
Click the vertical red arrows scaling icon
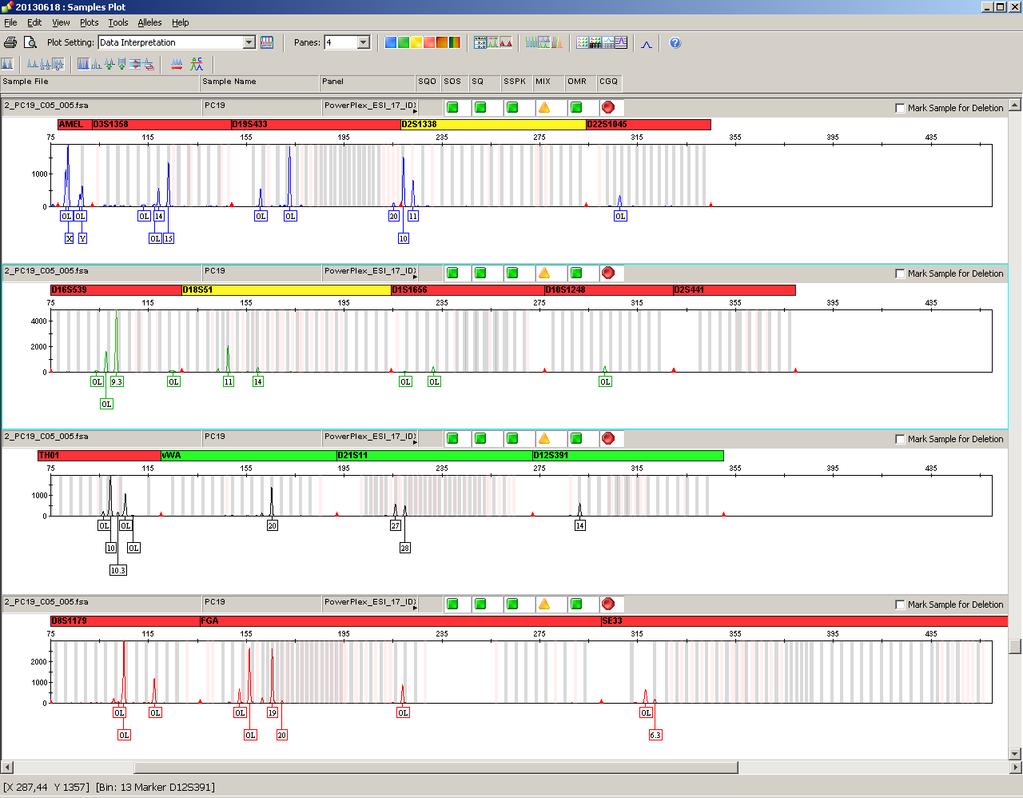(x=135, y=64)
